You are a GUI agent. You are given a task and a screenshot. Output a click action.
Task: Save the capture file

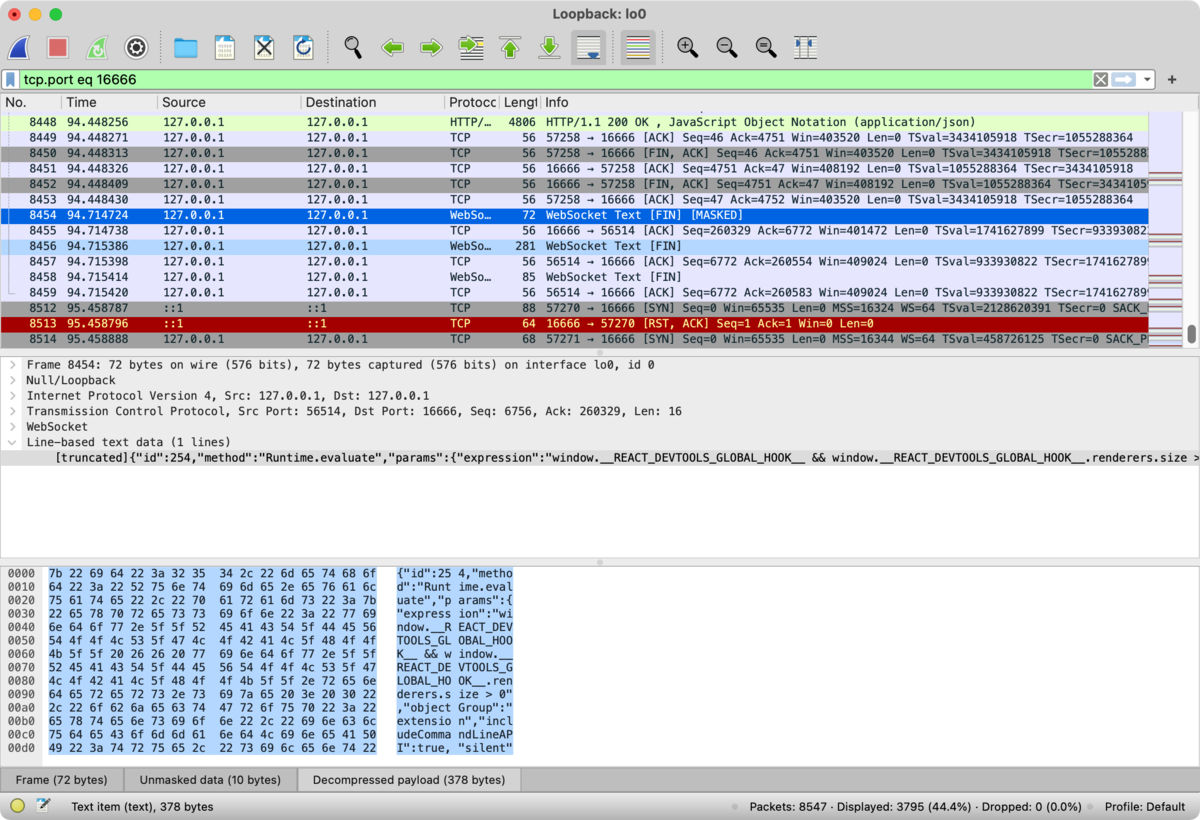tap(225, 47)
